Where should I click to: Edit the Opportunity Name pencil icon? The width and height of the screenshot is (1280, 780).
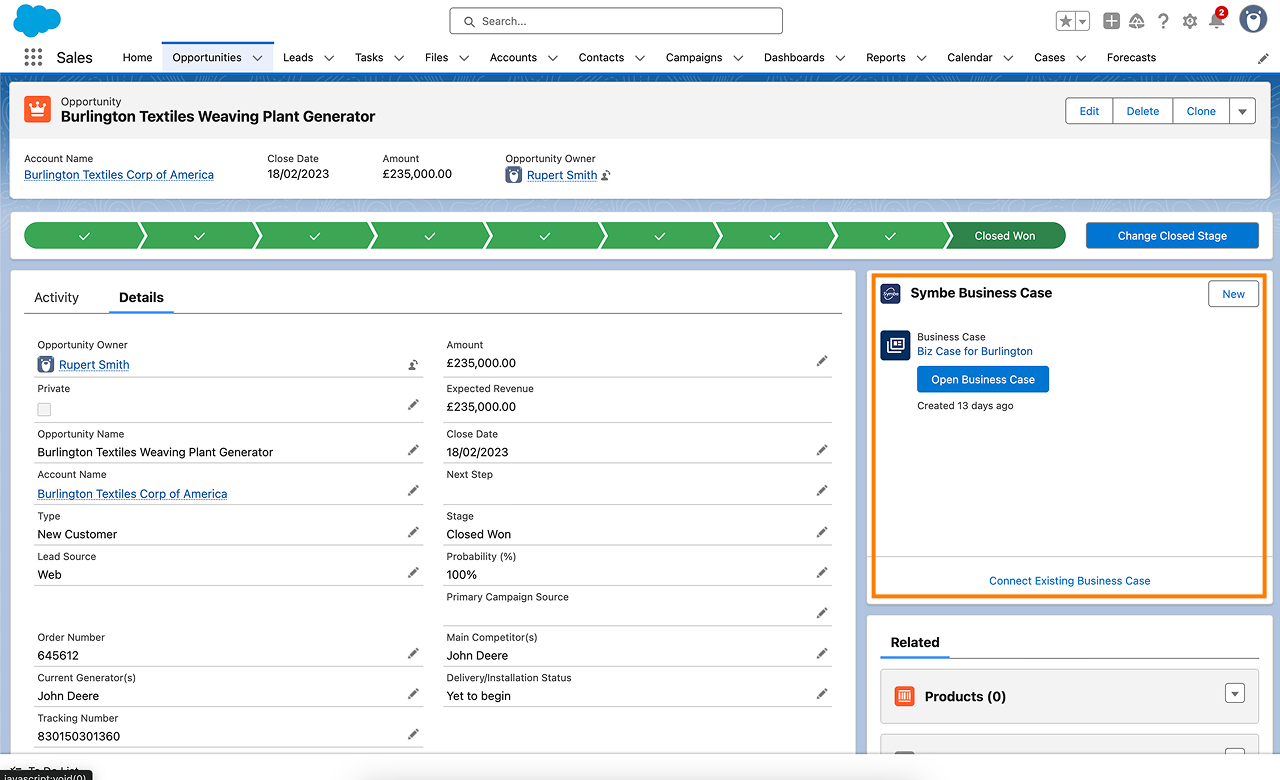click(413, 450)
